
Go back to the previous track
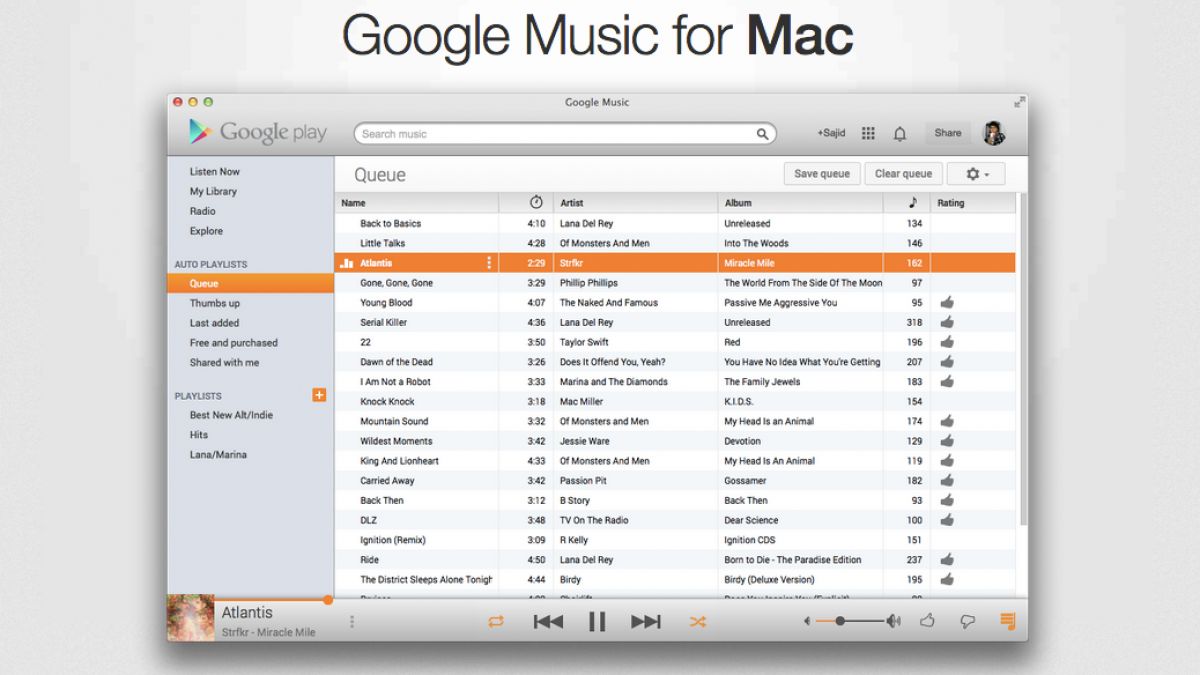click(x=548, y=622)
